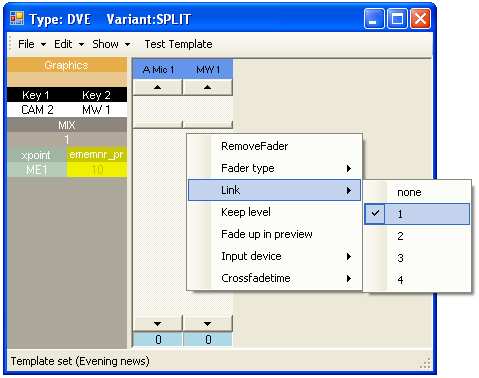Minimize the DVE template window

374,19
